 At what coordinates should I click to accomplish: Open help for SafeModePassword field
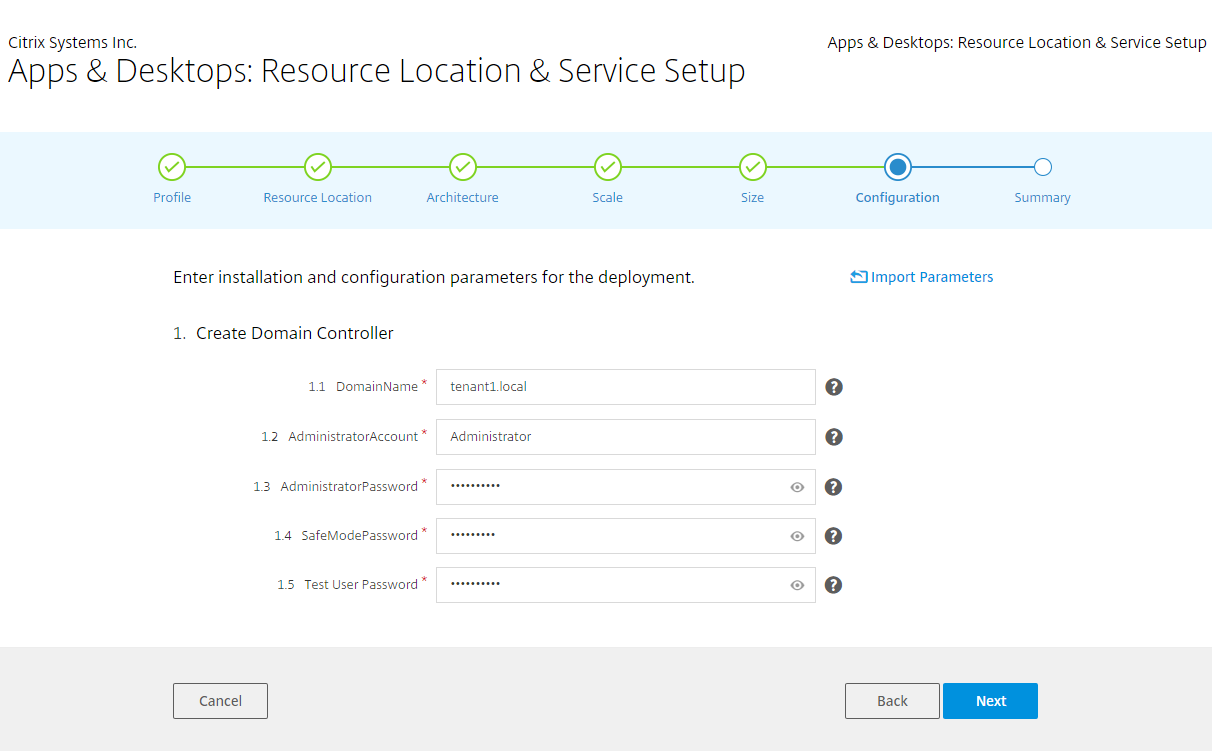(834, 536)
